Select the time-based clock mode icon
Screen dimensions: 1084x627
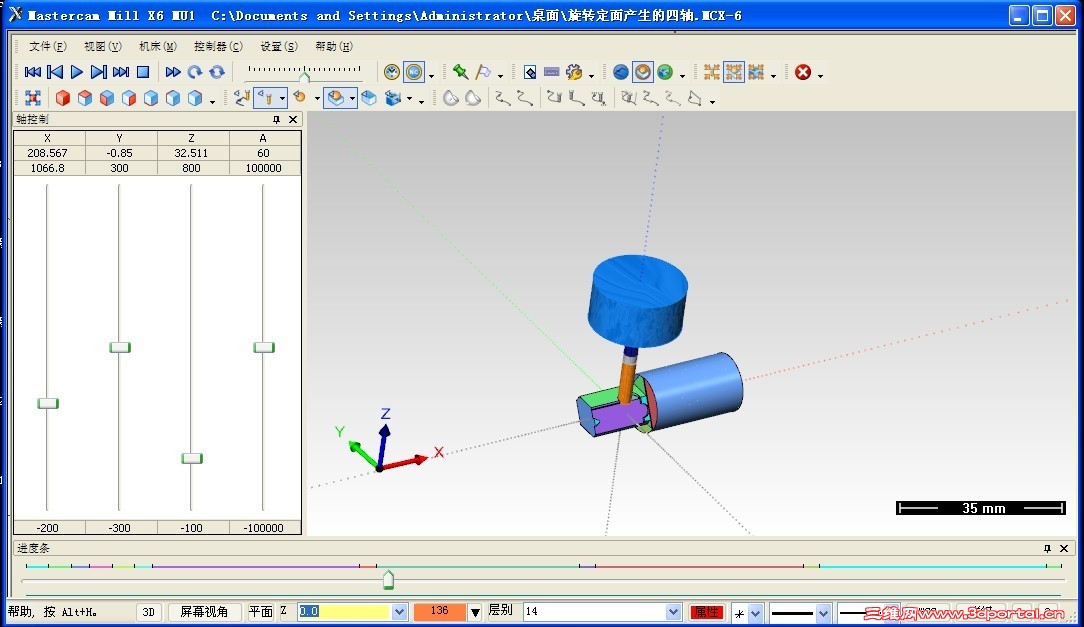tap(392, 72)
